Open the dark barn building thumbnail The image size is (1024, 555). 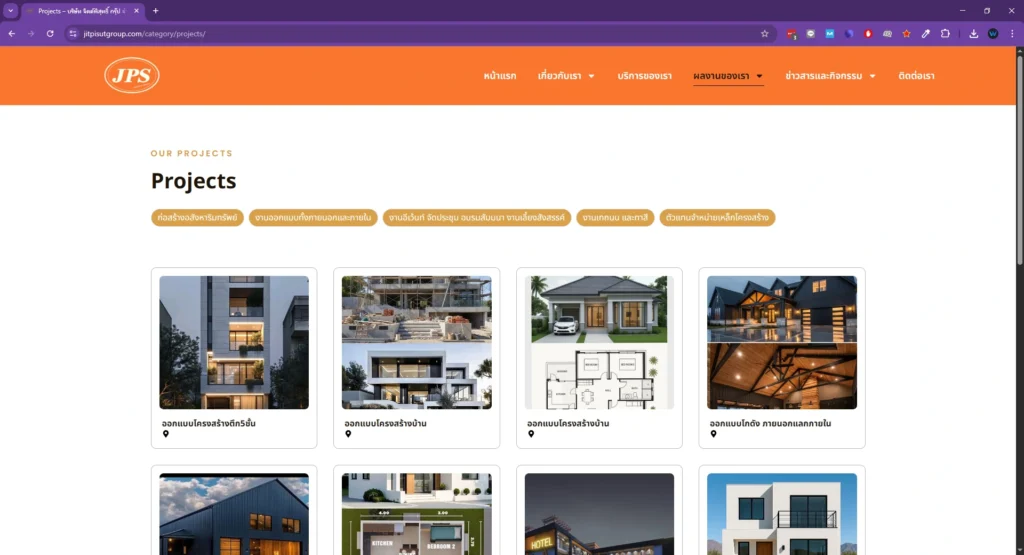pyautogui.click(x=234, y=514)
